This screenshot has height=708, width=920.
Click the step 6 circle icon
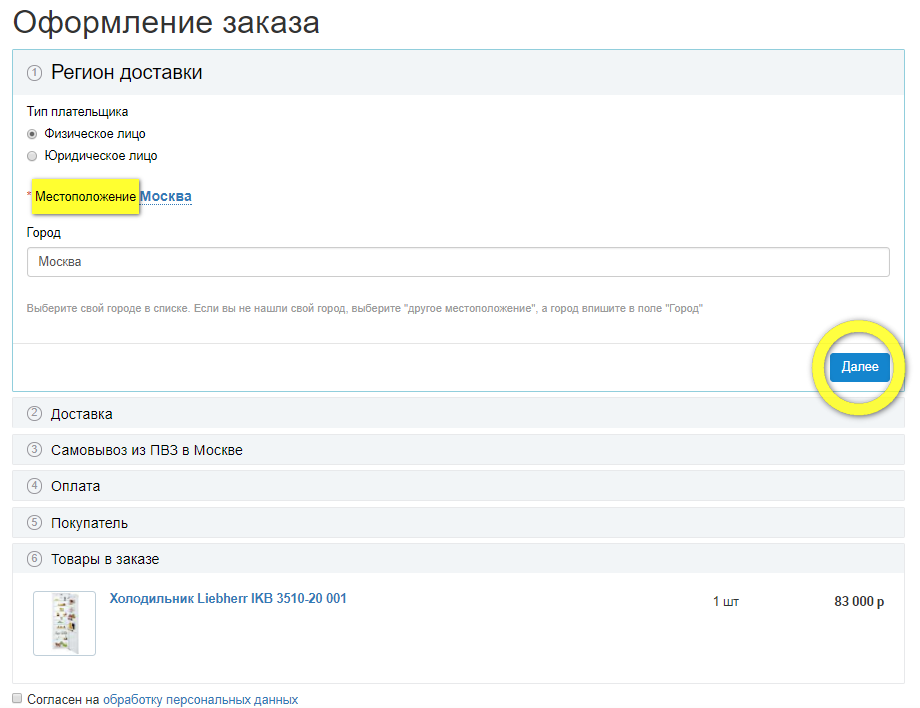click(35, 558)
